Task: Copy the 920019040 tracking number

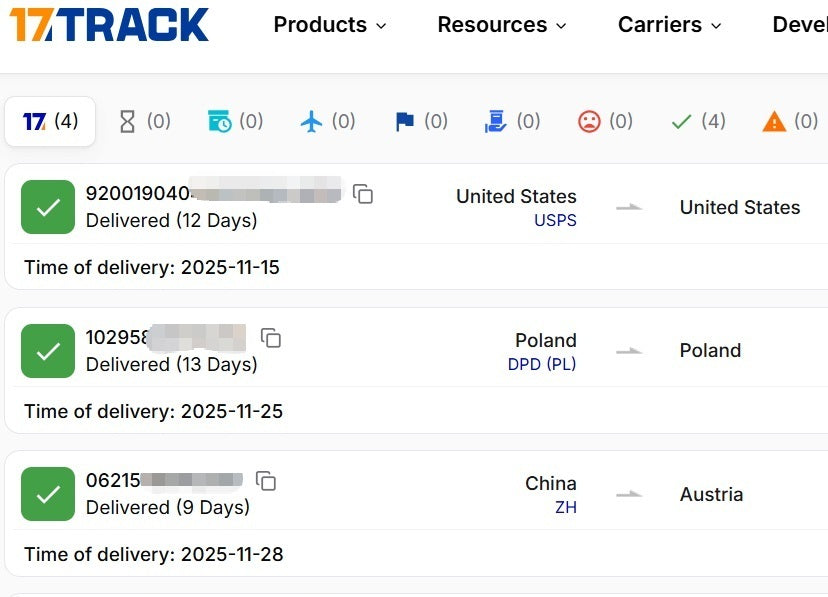Action: point(363,194)
